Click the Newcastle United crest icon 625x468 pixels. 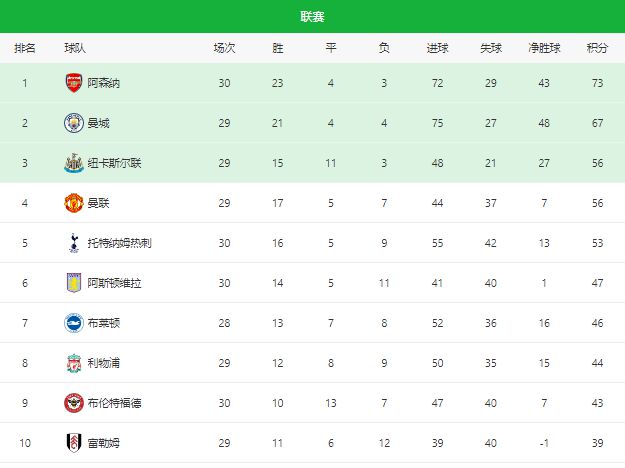[x=73, y=163]
